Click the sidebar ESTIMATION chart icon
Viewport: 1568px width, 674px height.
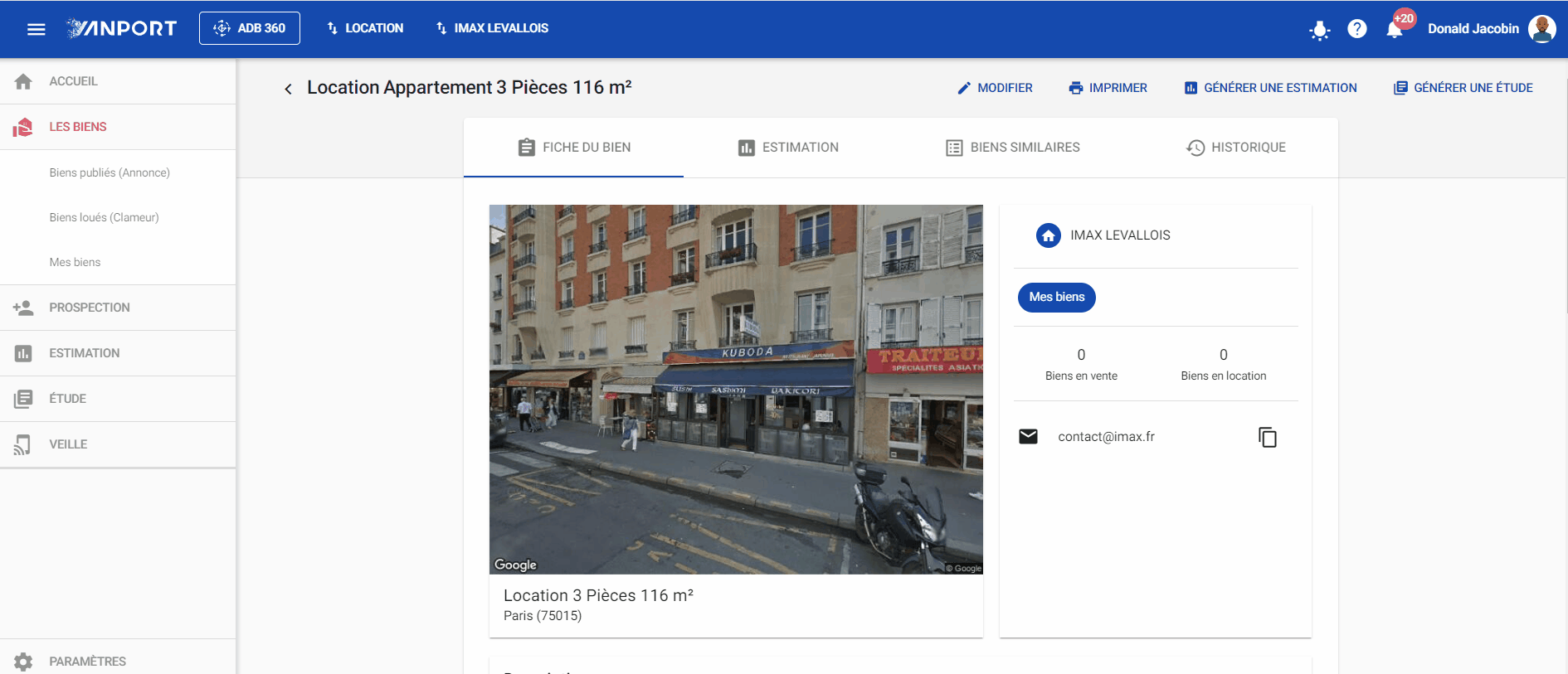(23, 353)
